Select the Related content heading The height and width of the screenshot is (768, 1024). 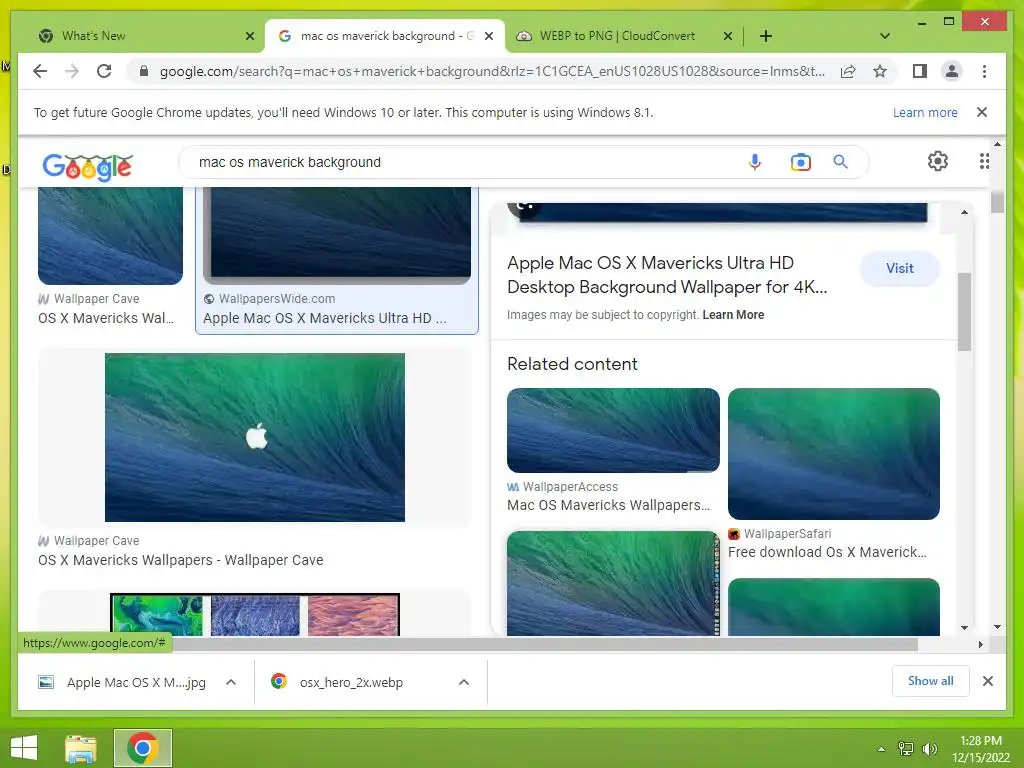(572, 364)
